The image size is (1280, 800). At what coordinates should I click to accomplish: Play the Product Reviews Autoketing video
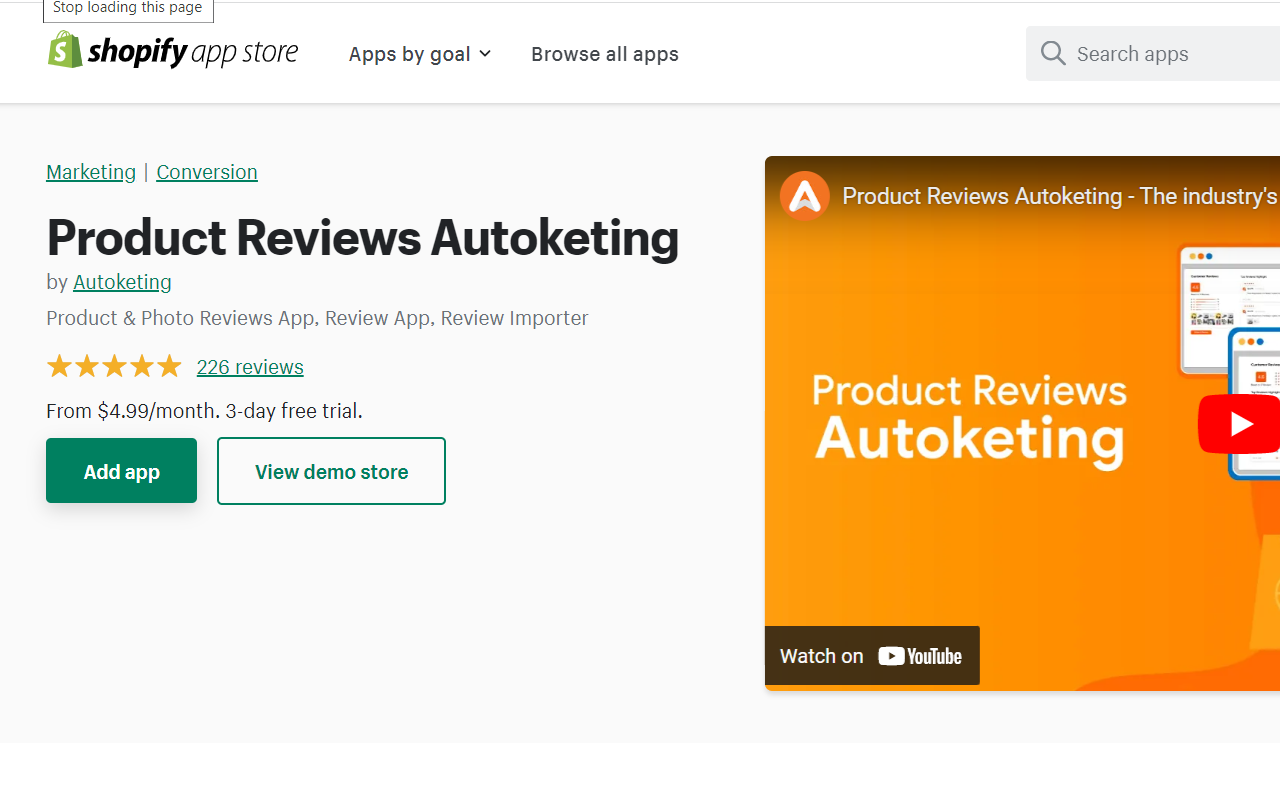(1238, 423)
